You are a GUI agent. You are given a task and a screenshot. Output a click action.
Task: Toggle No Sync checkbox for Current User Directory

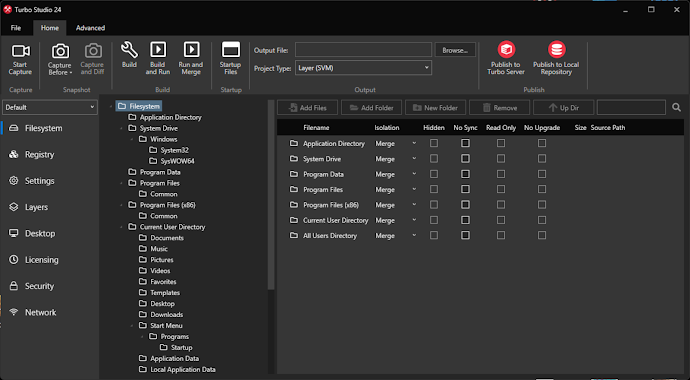click(x=465, y=220)
